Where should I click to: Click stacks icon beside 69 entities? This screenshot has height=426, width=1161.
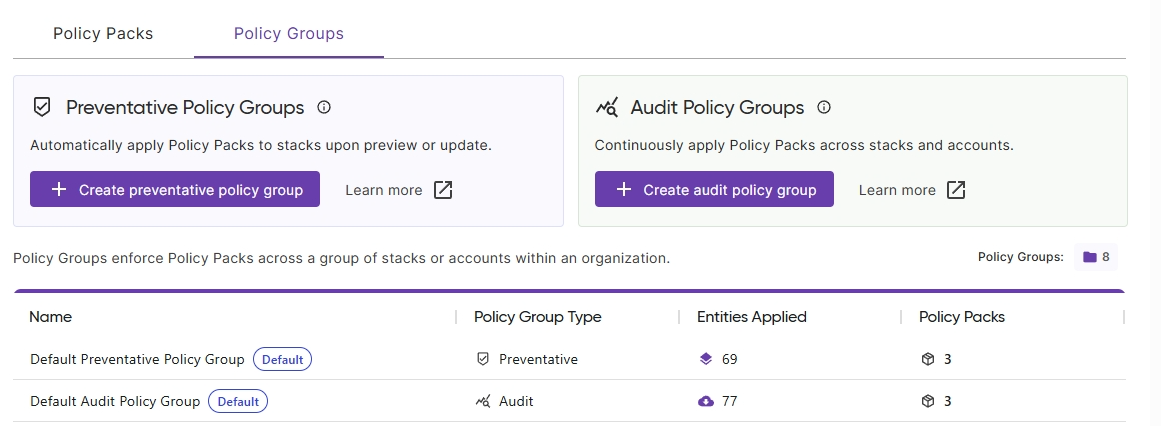tap(706, 359)
